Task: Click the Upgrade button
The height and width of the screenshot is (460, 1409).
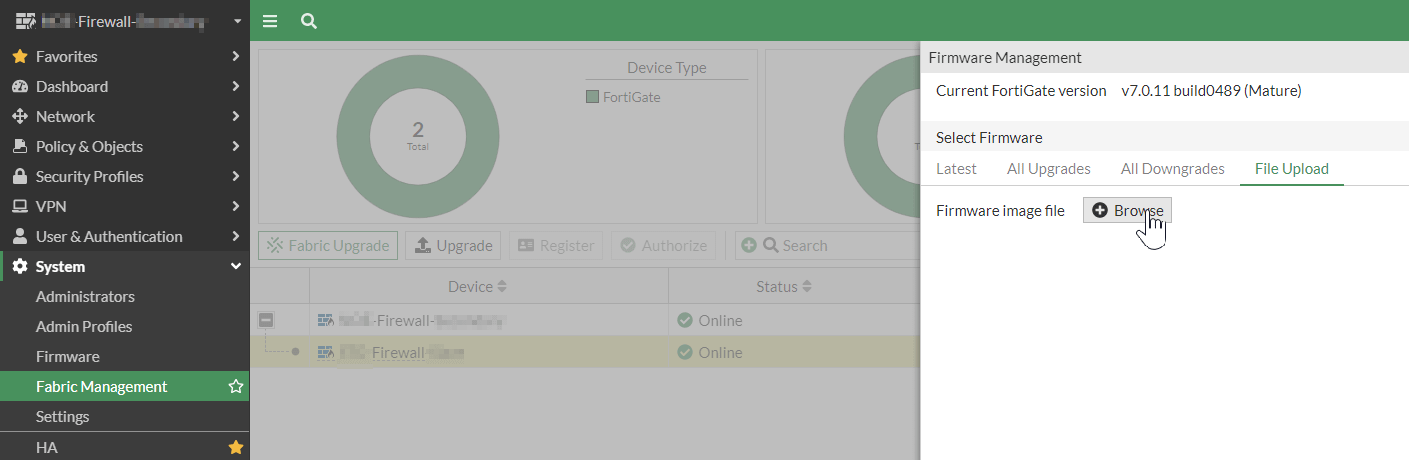Action: point(454,245)
